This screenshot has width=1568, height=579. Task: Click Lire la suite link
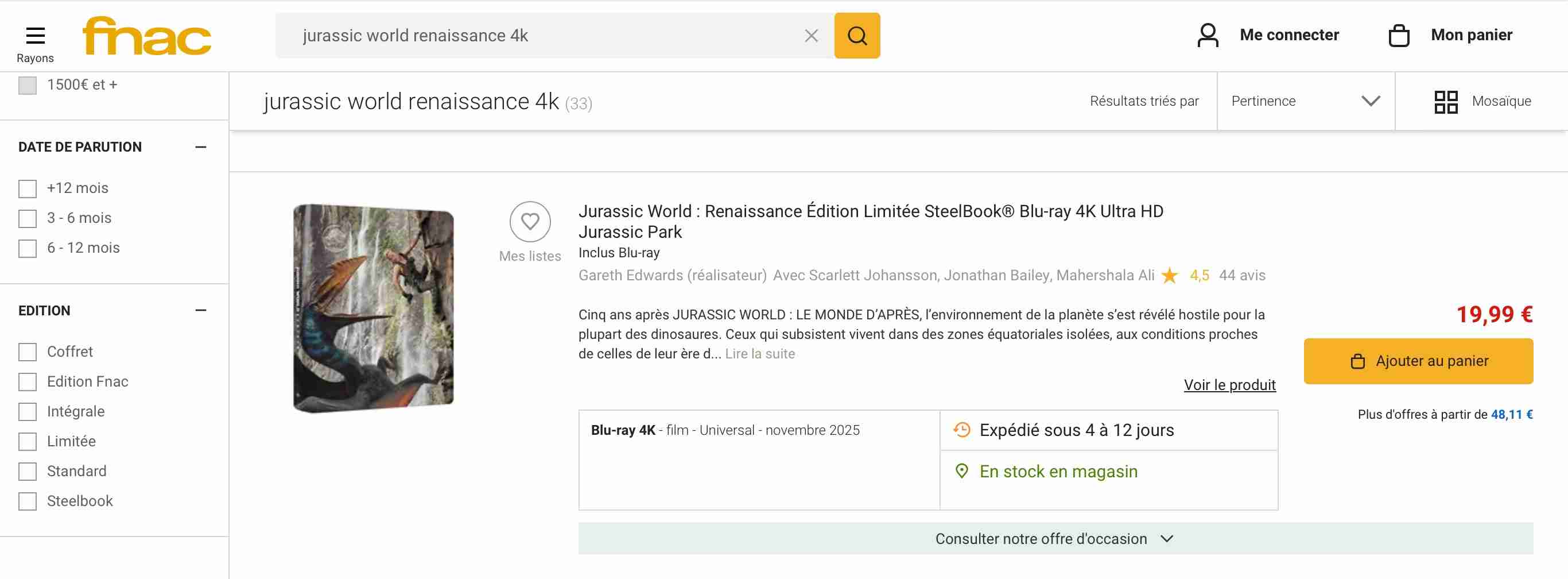760,354
